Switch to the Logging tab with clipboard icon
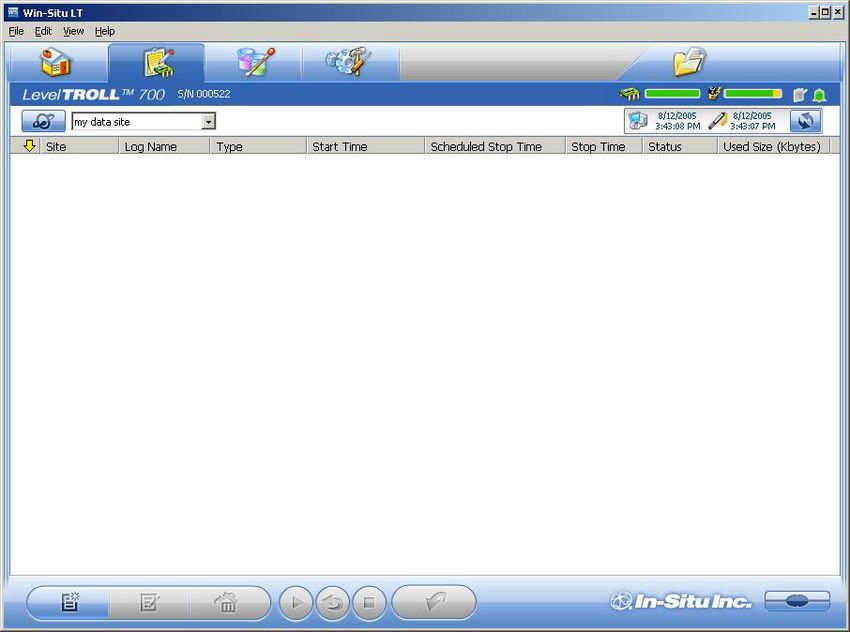Screen dimensions: 850x632 coord(157,62)
